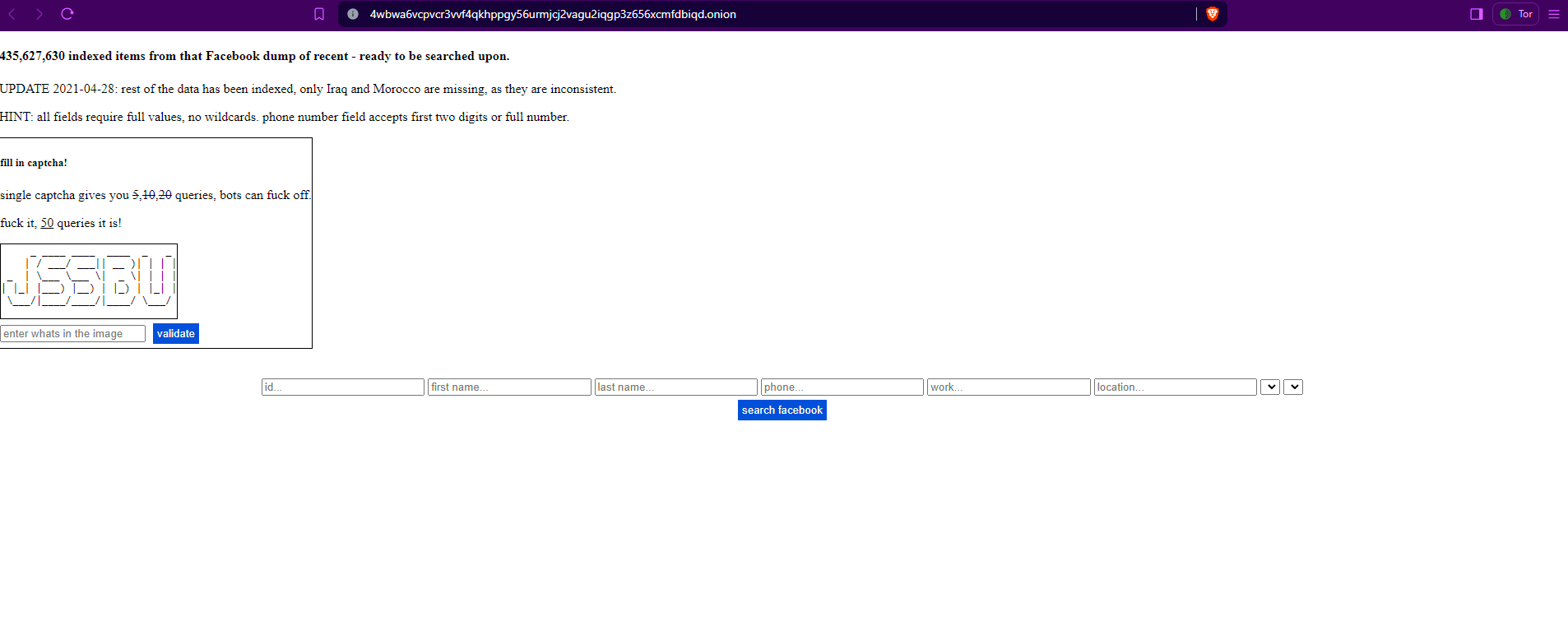1568x640 pixels.
Task: Focus the phone number field
Action: (842, 387)
